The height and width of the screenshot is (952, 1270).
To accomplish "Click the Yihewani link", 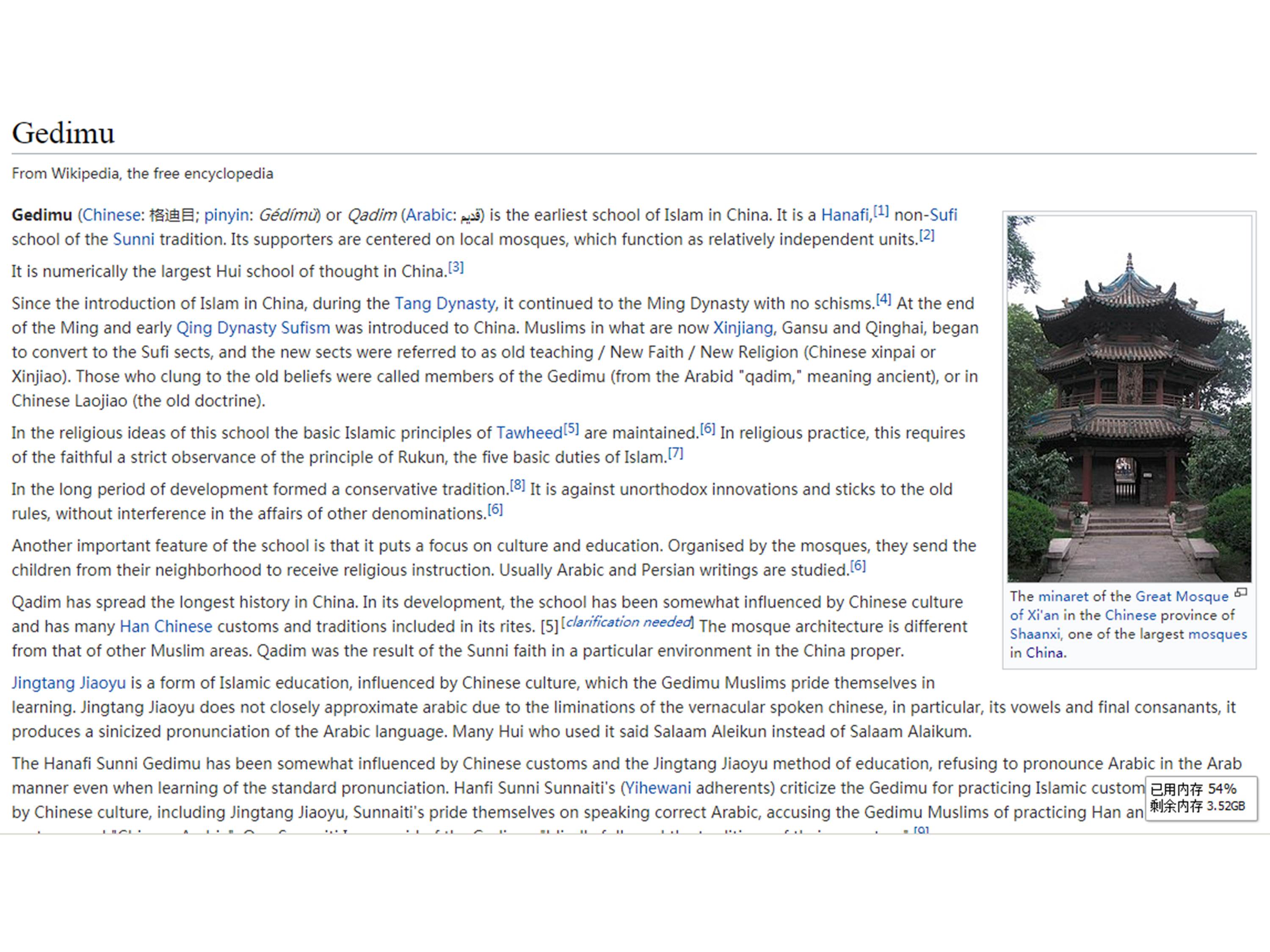I will click(x=657, y=788).
